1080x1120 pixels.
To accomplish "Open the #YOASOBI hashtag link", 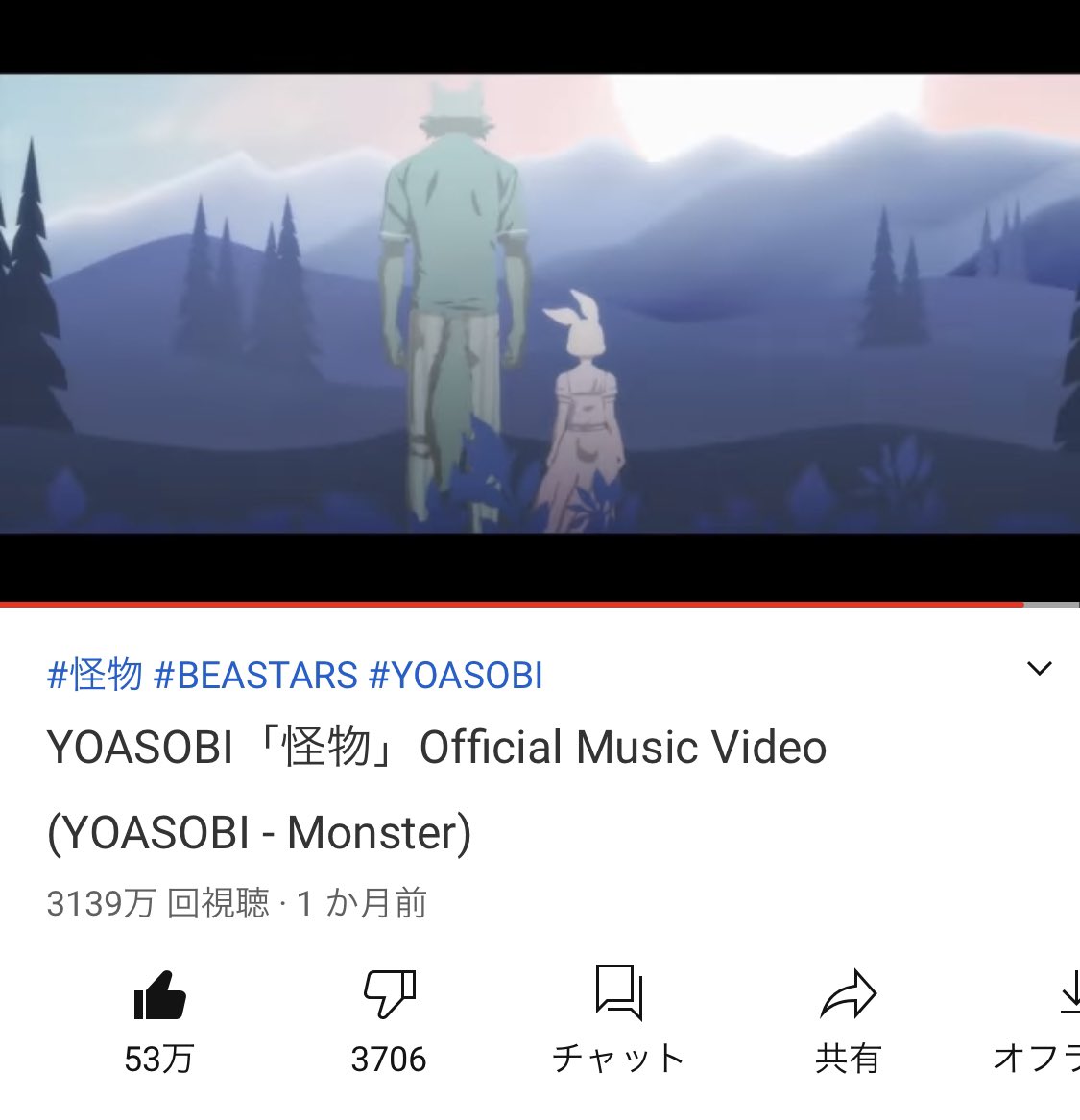I will pos(456,675).
